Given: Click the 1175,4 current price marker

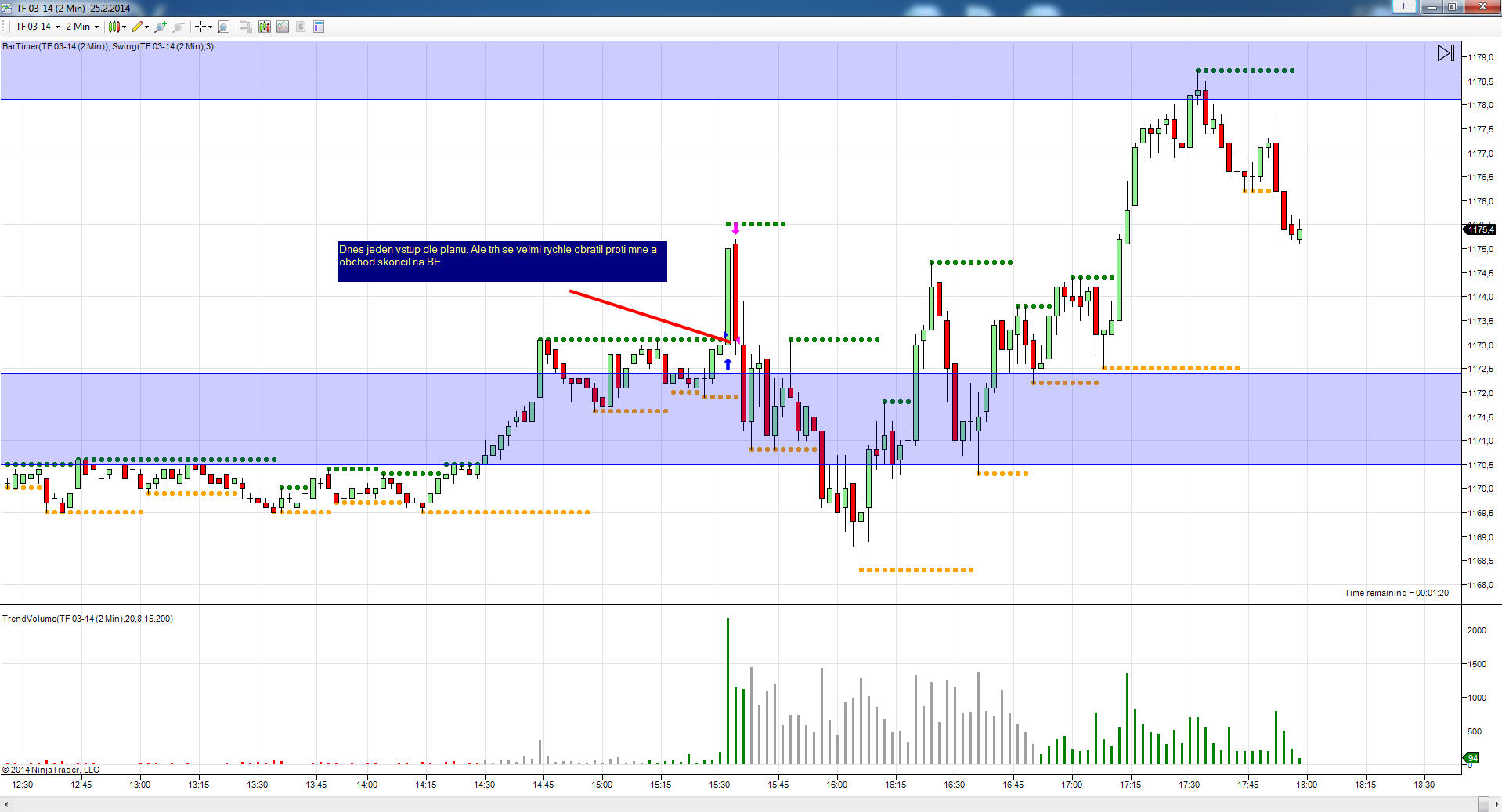Looking at the screenshot, I should tap(1480, 229).
